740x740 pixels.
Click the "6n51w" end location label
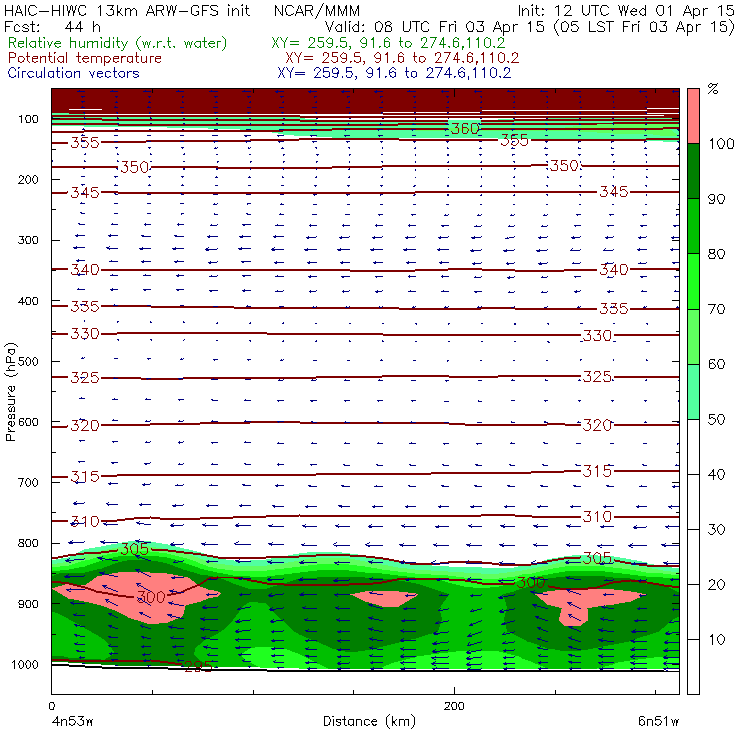pos(658,722)
